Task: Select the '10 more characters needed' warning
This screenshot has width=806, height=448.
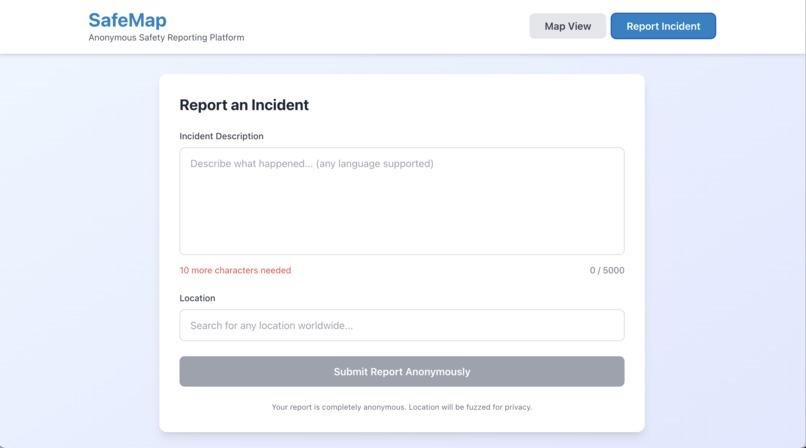Action: [x=235, y=270]
